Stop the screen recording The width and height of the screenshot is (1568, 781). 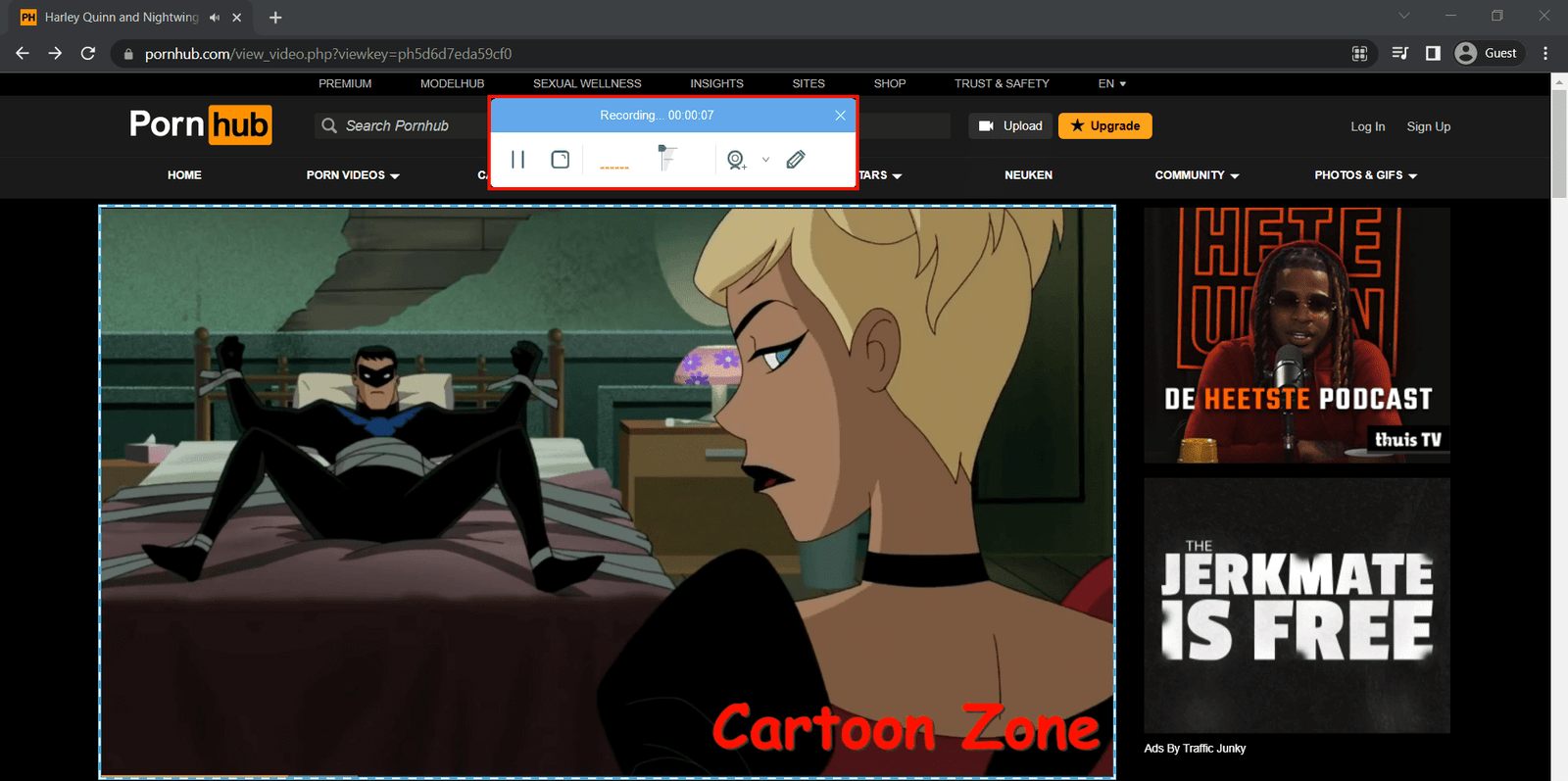(561, 159)
